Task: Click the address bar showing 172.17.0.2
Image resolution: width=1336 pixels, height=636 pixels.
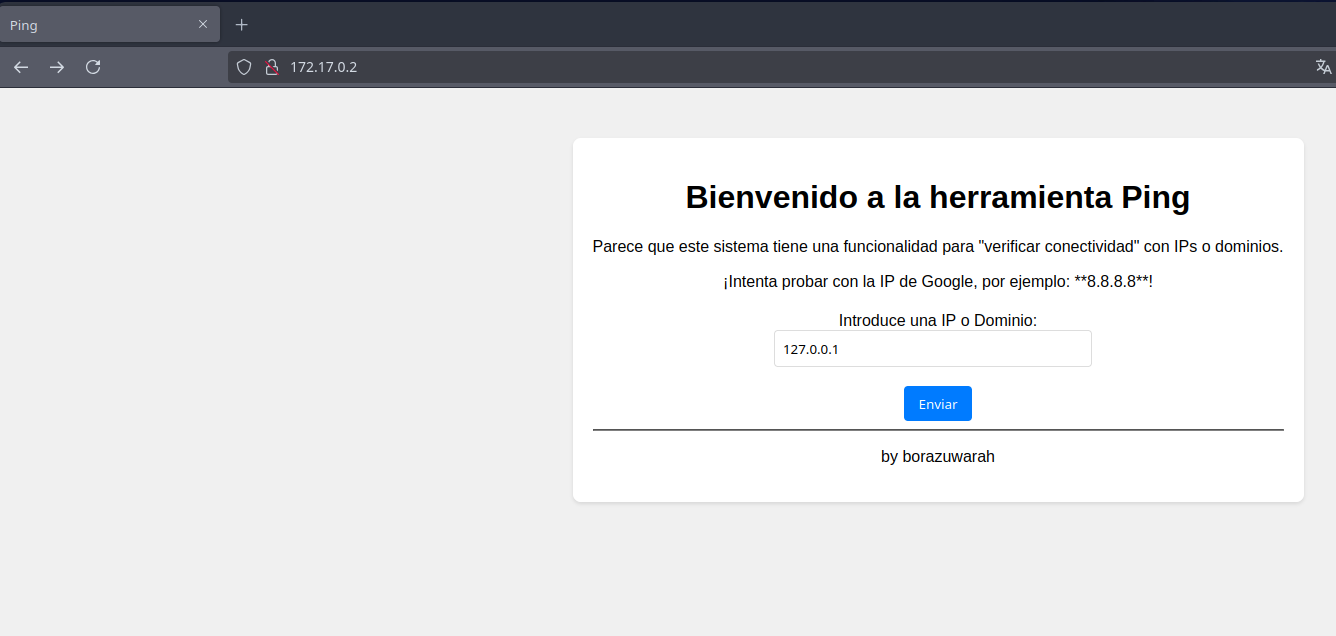Action: [700, 67]
